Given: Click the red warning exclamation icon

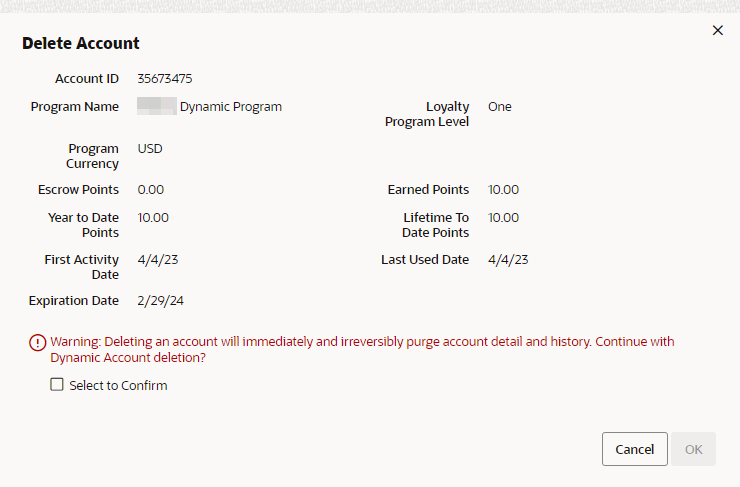Looking at the screenshot, I should (x=38, y=343).
